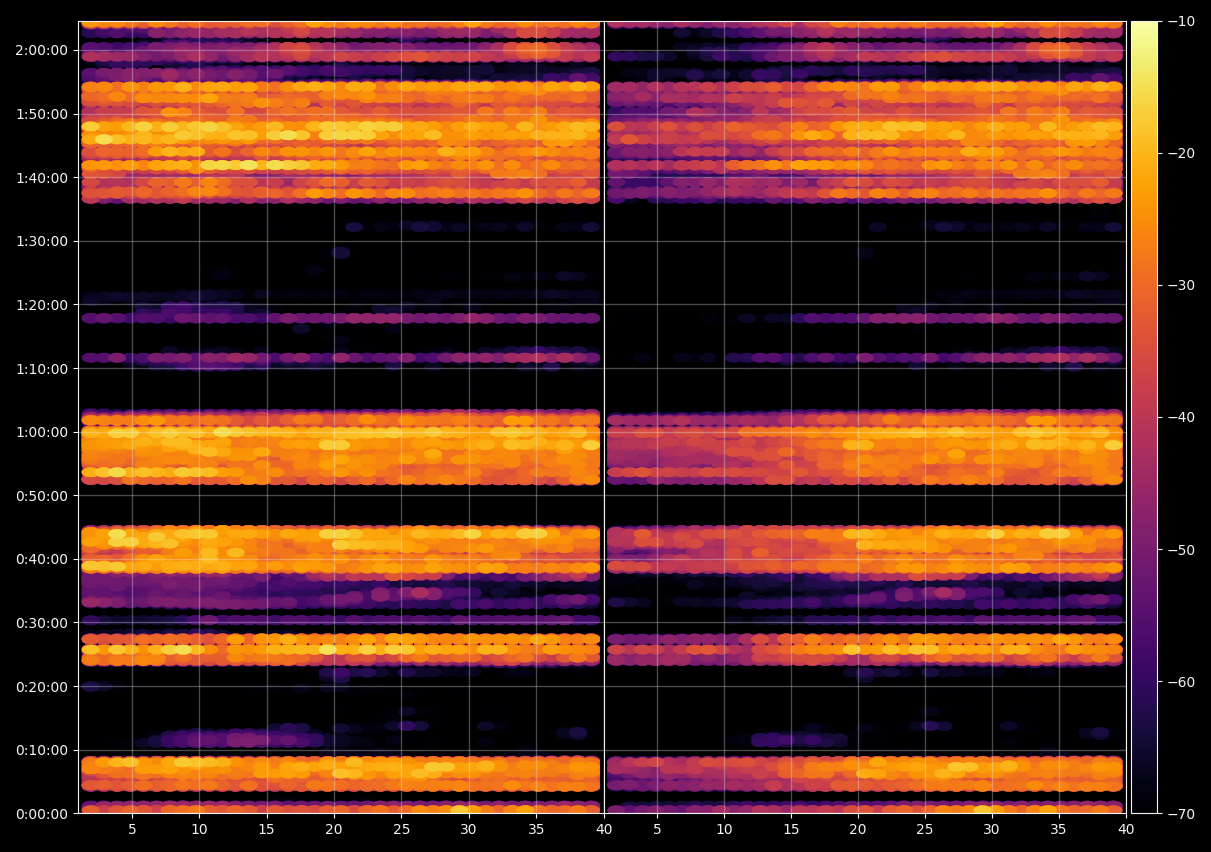The height and width of the screenshot is (852, 1211).
Task: Click x-axis label 35 under left heatmap
Action: click(x=536, y=830)
